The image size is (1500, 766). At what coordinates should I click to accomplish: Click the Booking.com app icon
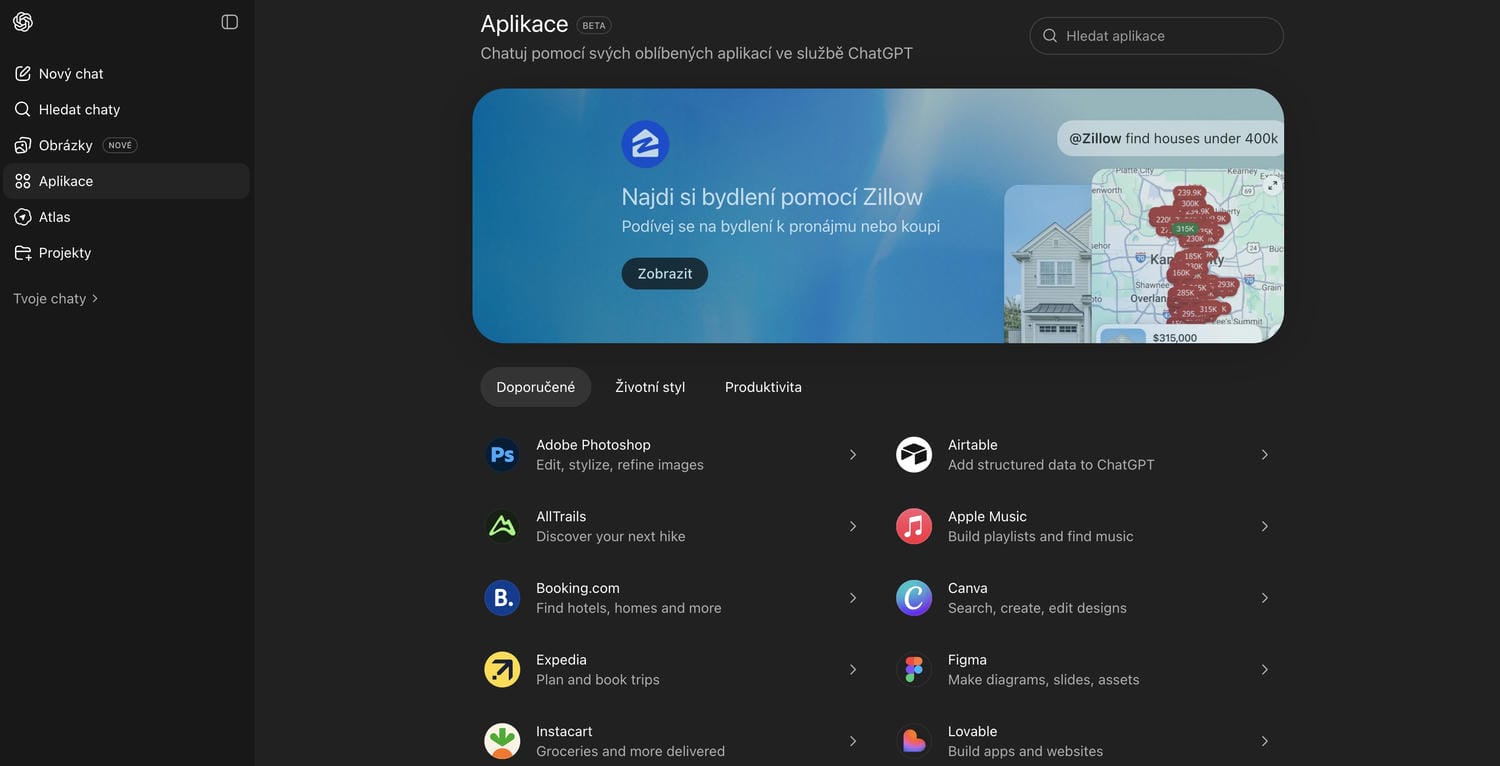502,598
